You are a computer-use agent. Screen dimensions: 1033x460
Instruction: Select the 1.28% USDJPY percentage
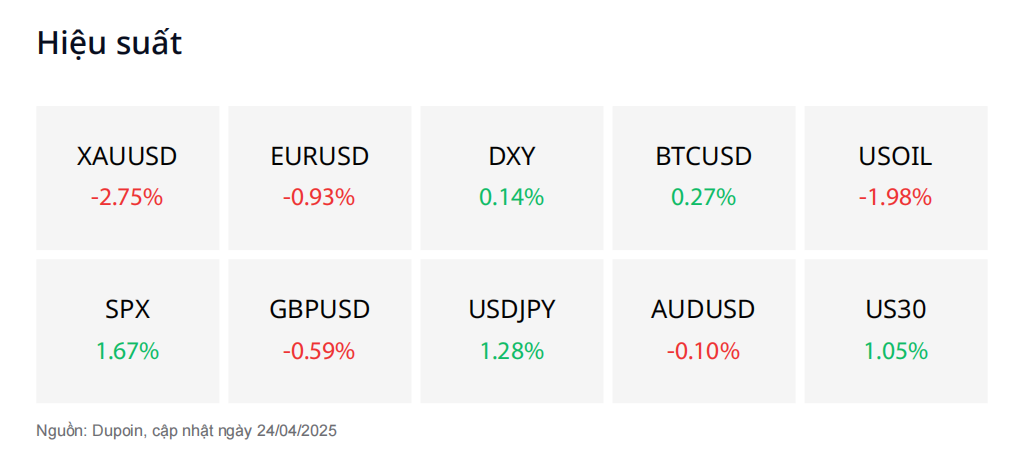[x=512, y=351]
